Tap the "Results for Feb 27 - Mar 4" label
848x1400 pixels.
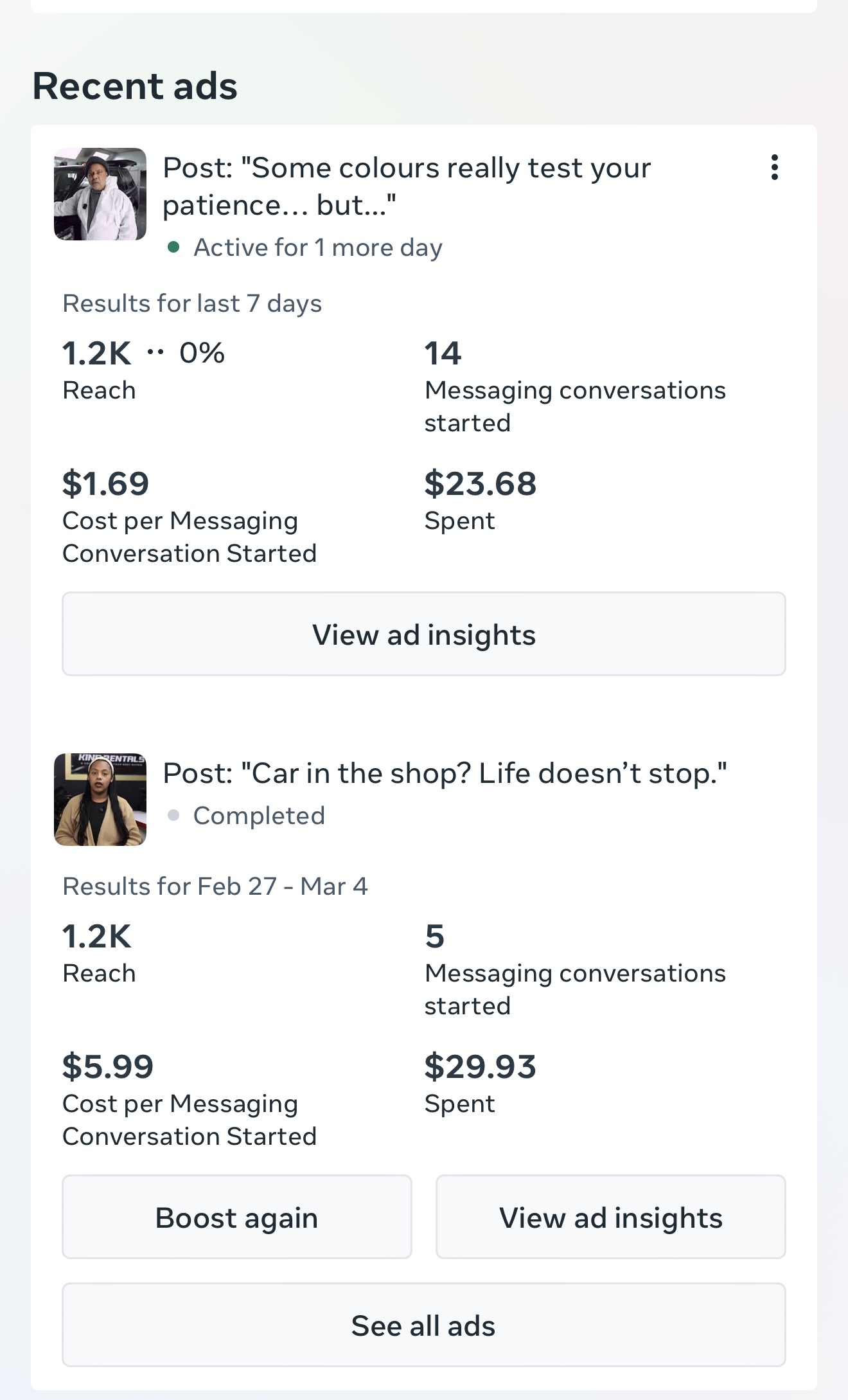pos(215,886)
